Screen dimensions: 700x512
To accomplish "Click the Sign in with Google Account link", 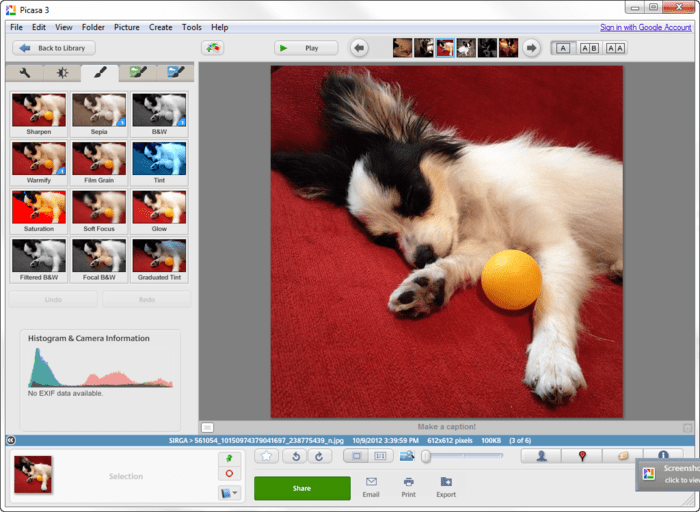I will point(645,27).
